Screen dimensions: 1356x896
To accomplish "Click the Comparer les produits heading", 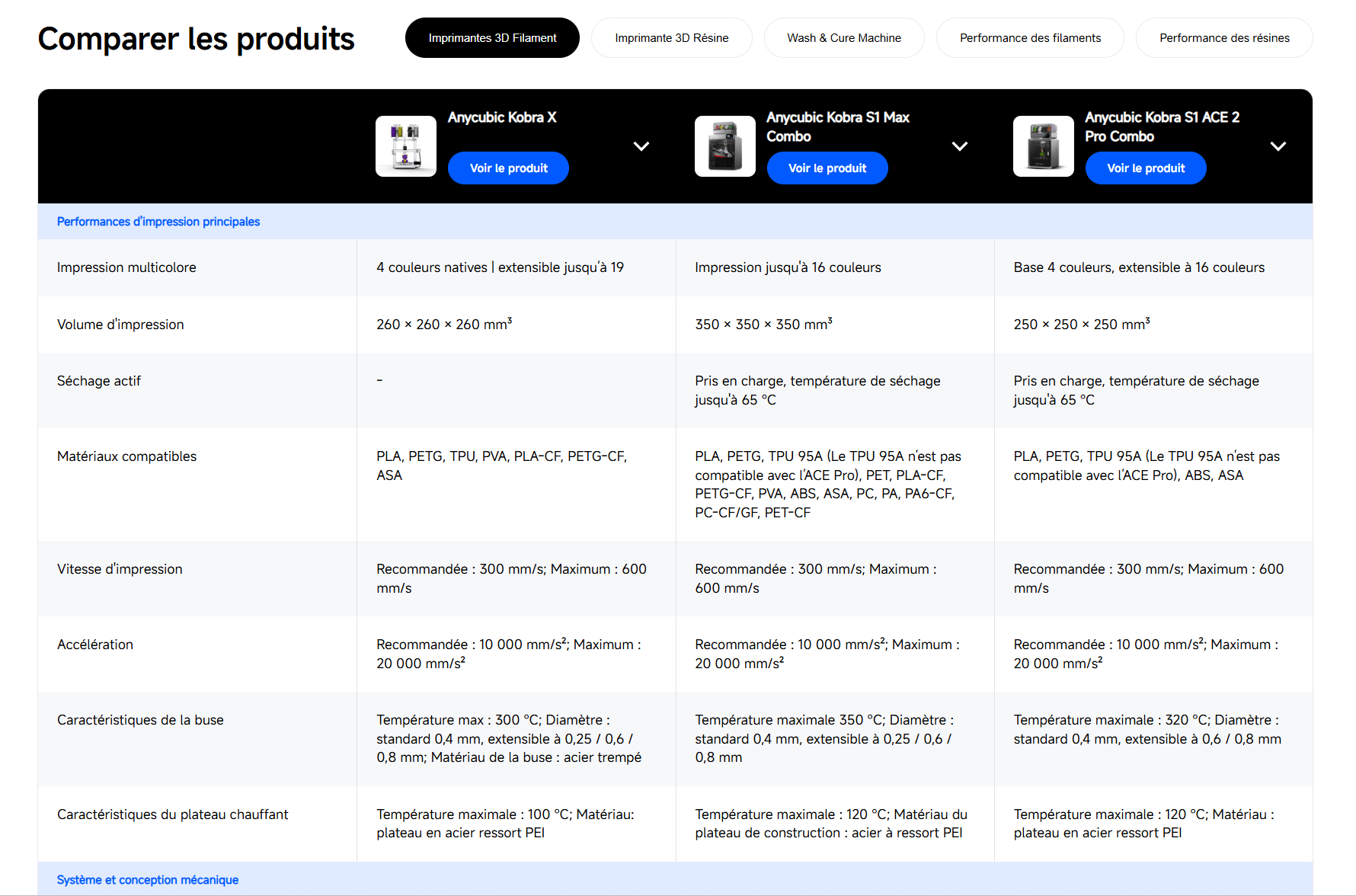I will pos(197,39).
